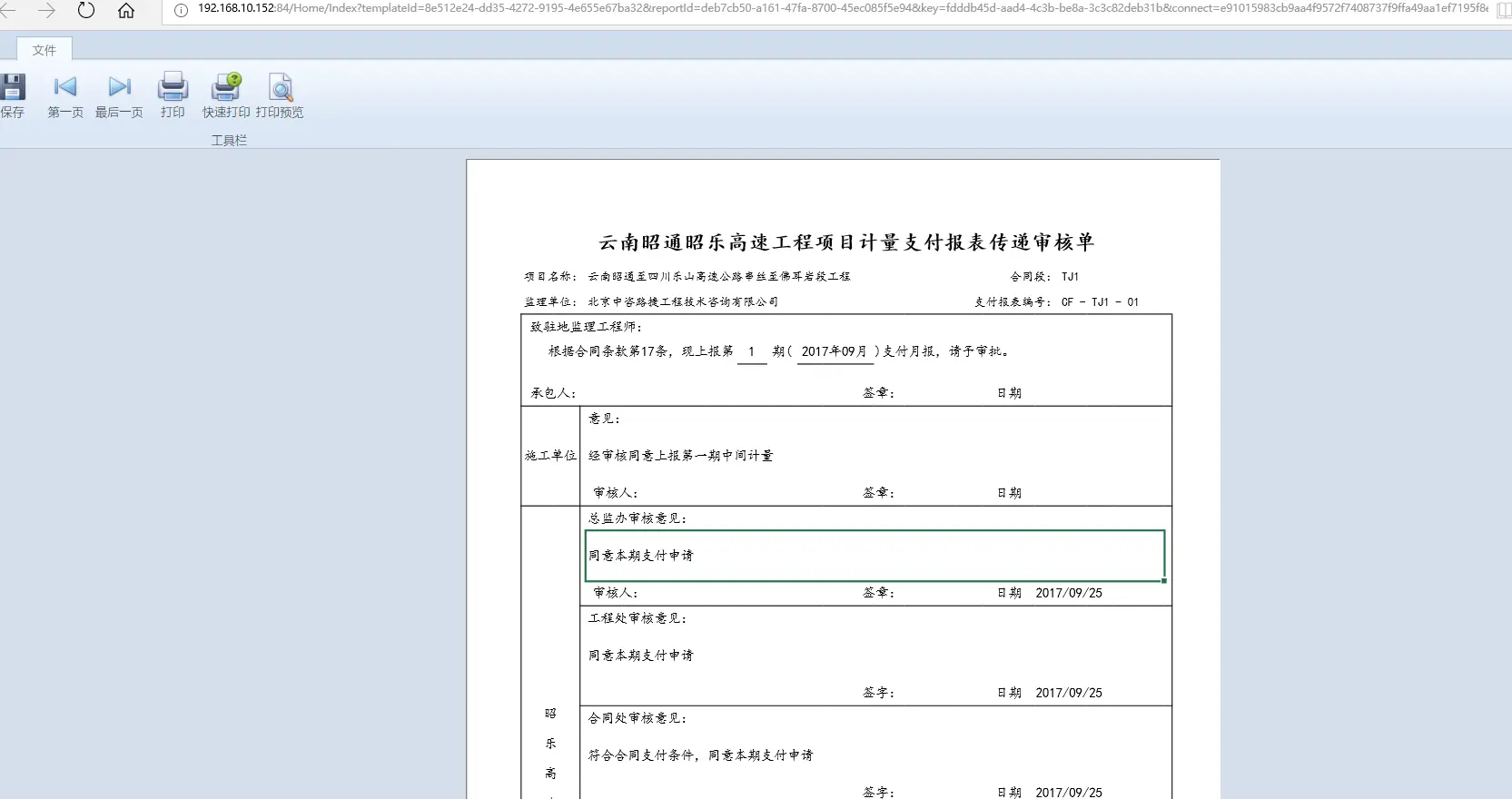The height and width of the screenshot is (799, 1512).
Task: Click the month field '2017年09月'
Action: [x=835, y=351]
